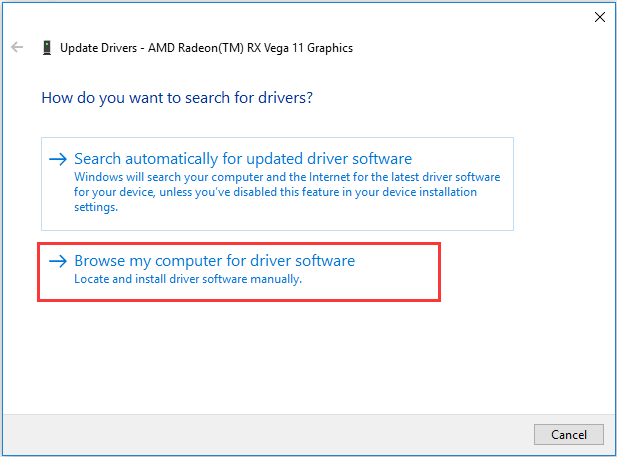Click the arrow icon next to Search automatically
Image resolution: width=617 pixels, height=457 pixels.
(58, 159)
